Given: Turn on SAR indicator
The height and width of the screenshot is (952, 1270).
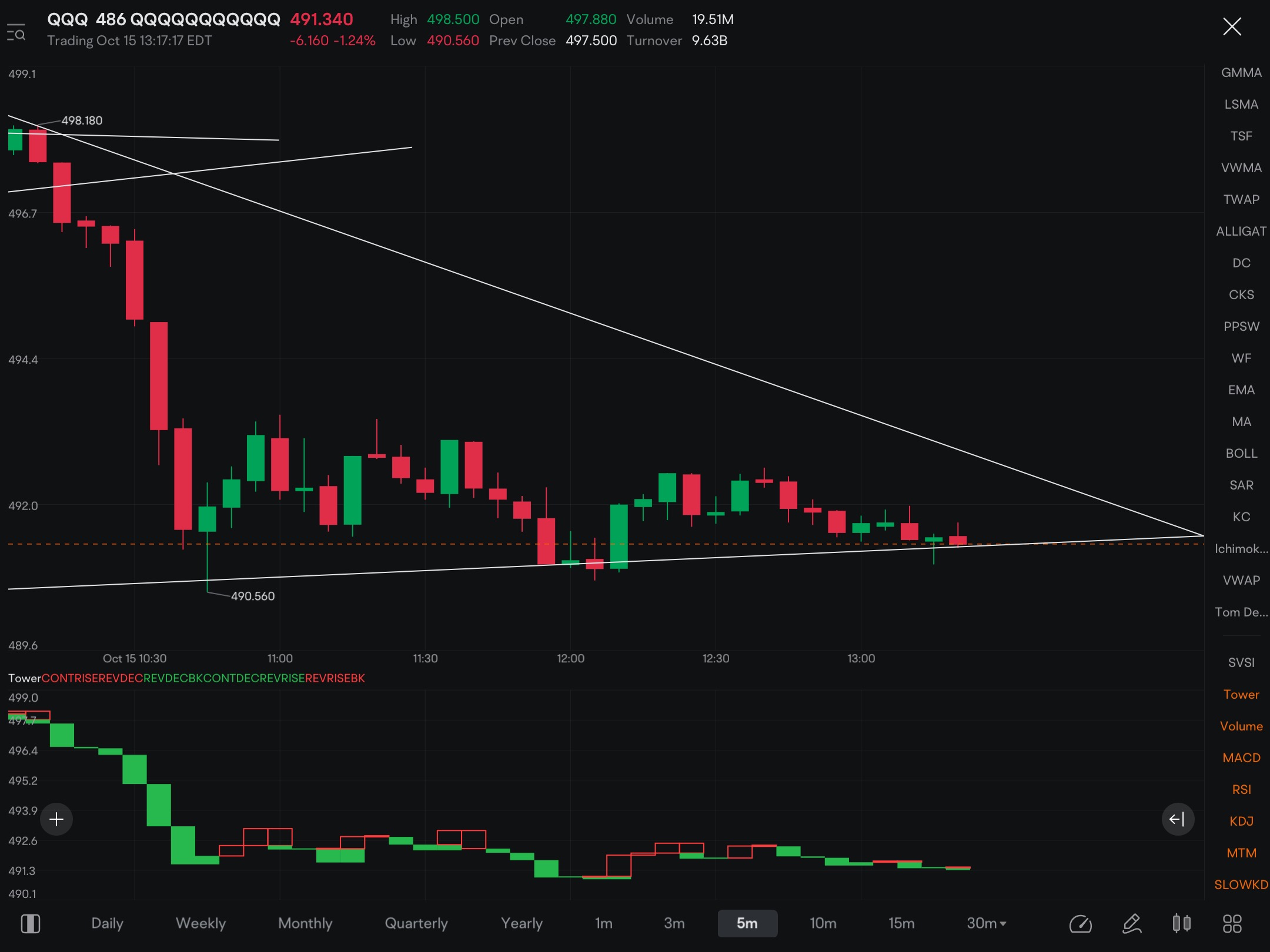Looking at the screenshot, I should pyautogui.click(x=1241, y=485).
